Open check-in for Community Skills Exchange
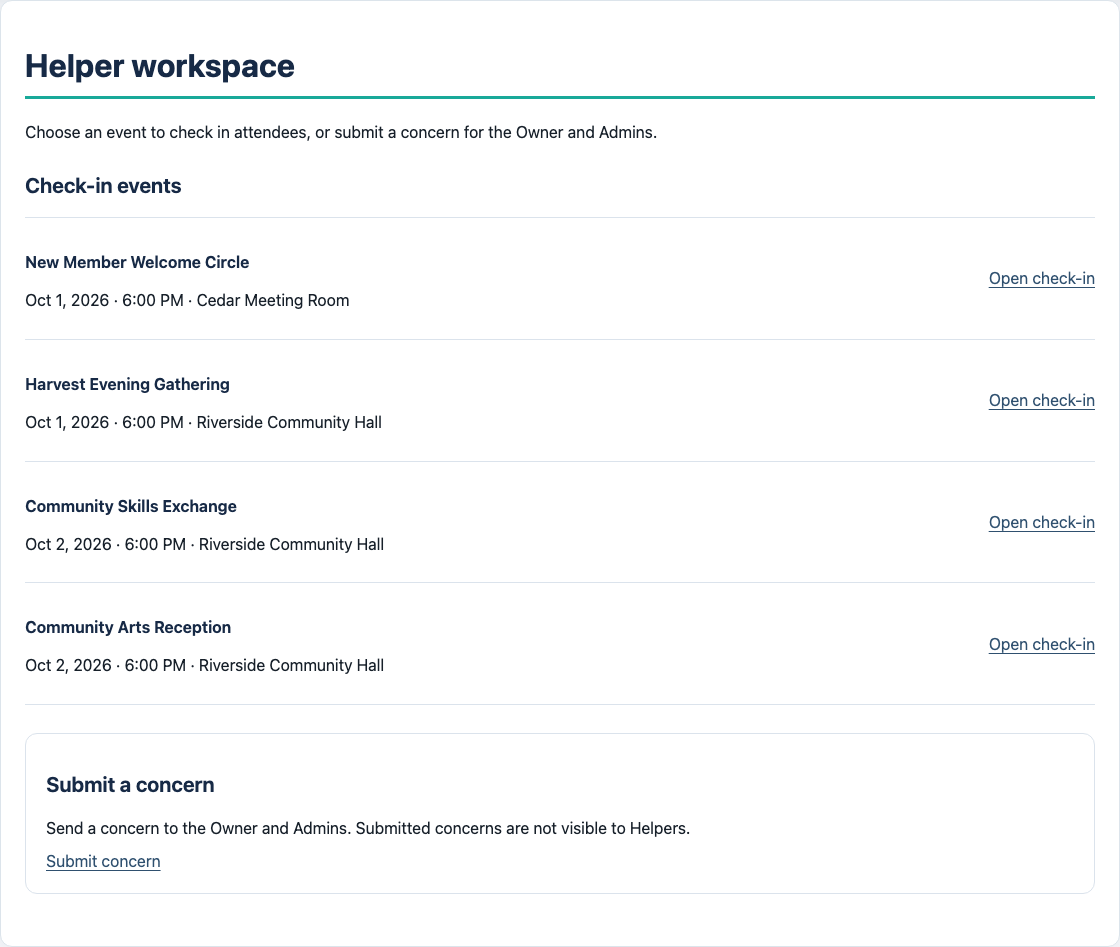This screenshot has width=1120, height=947. click(x=1041, y=523)
